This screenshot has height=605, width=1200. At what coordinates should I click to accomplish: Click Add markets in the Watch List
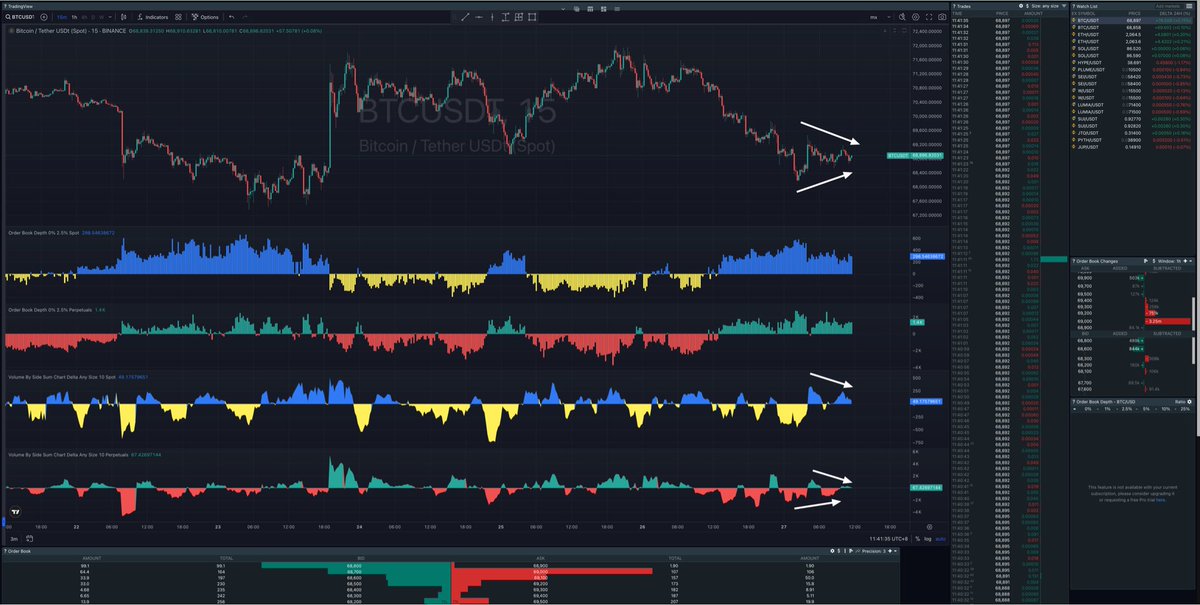pos(1168,6)
